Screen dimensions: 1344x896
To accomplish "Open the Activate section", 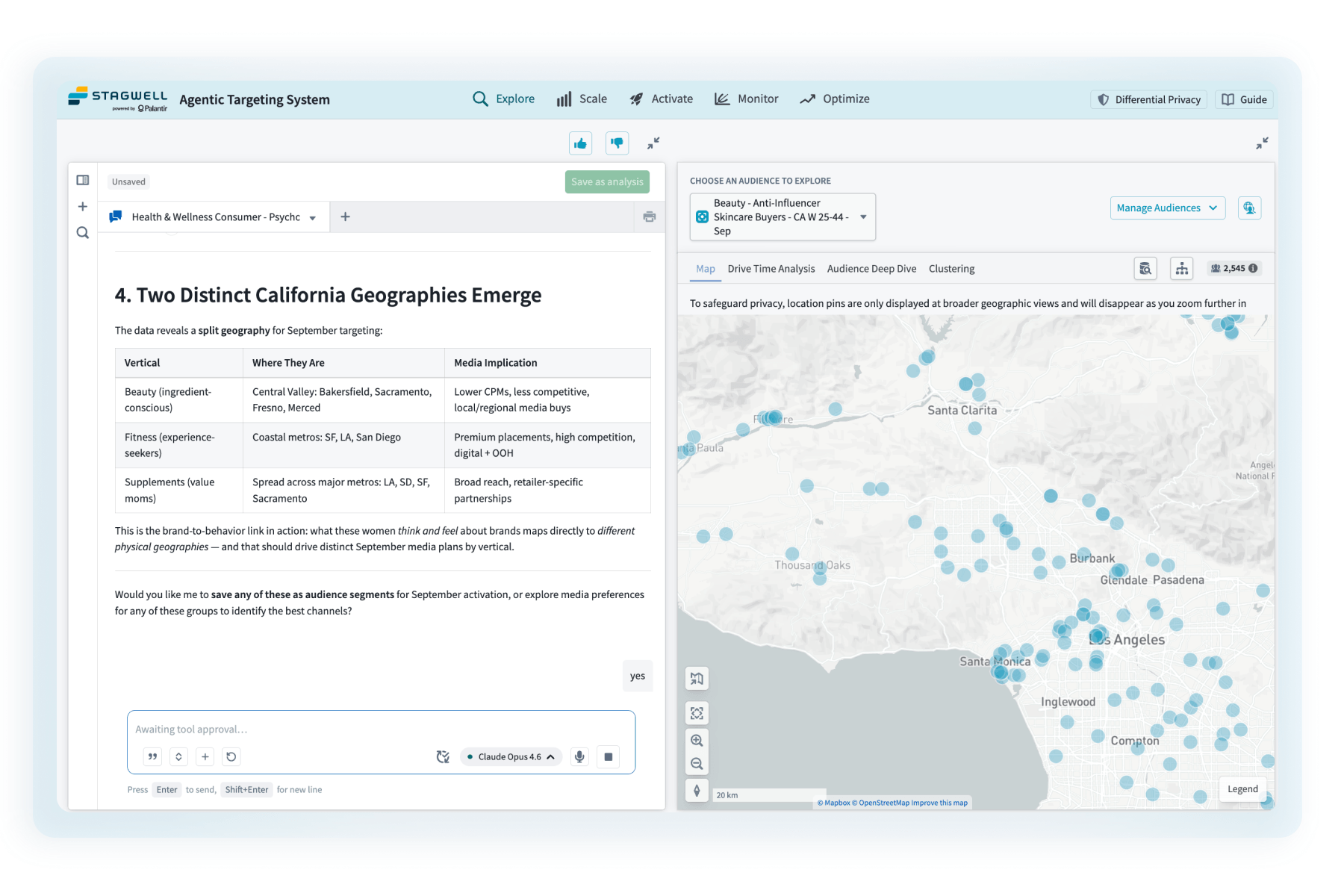I will point(662,99).
